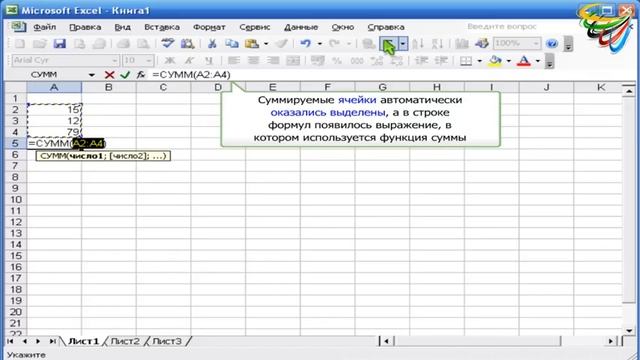Image resolution: width=640 pixels, height=360 pixels.
Task: Click the Fill Color bucket swatch
Action: 495,61
